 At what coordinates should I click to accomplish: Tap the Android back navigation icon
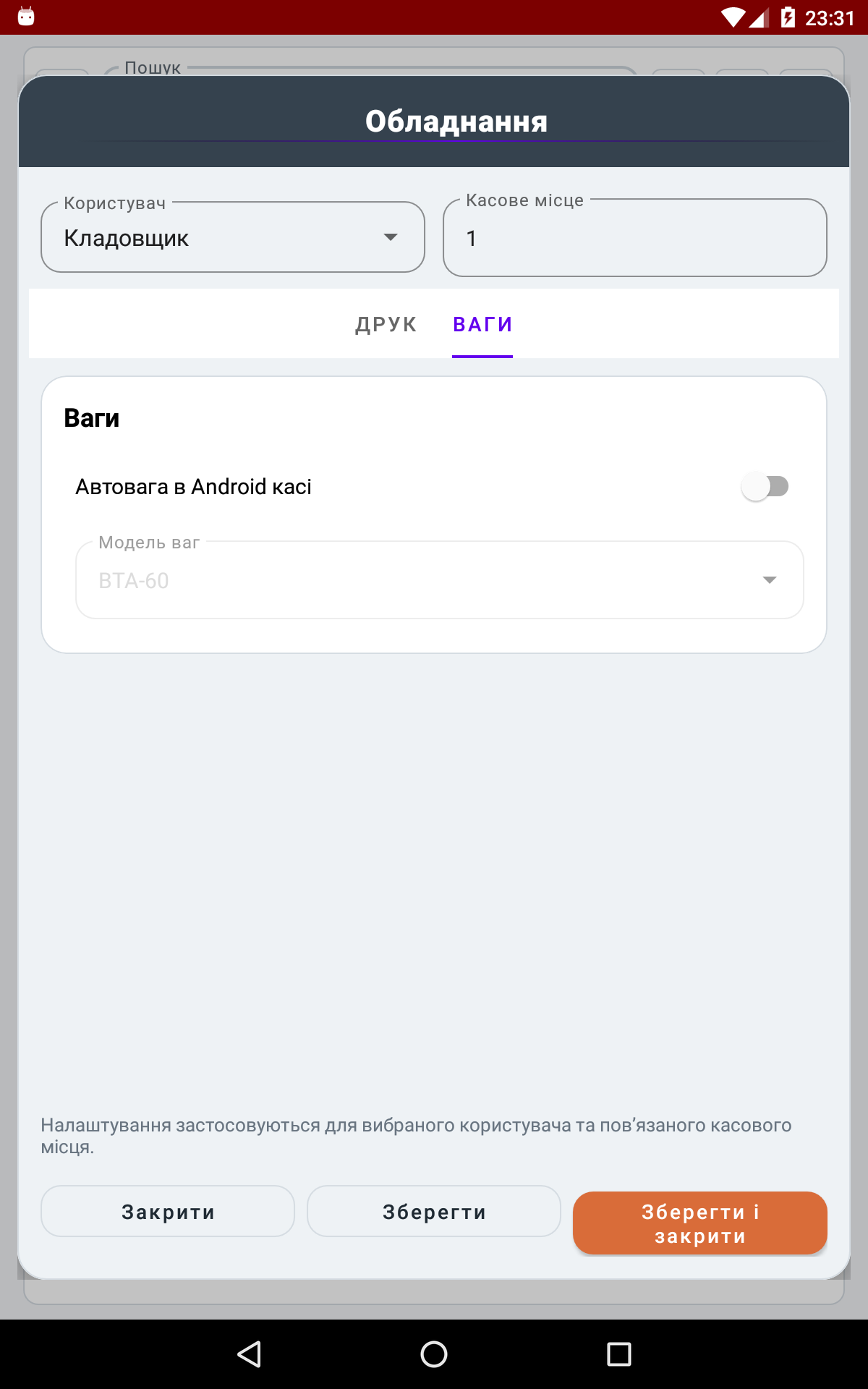tap(249, 1354)
